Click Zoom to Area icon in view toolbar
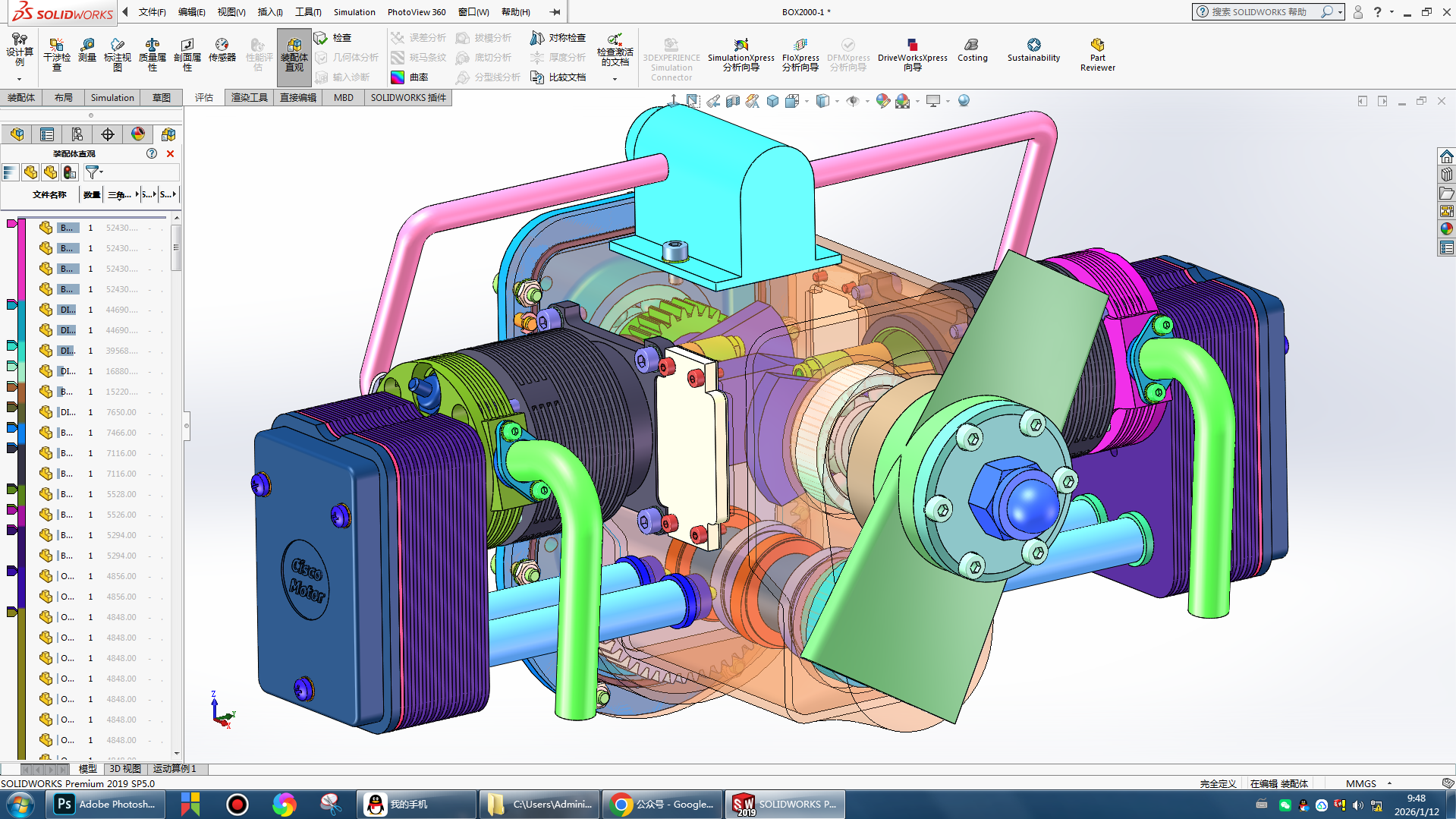Viewport: 1456px width, 819px height. click(x=693, y=101)
